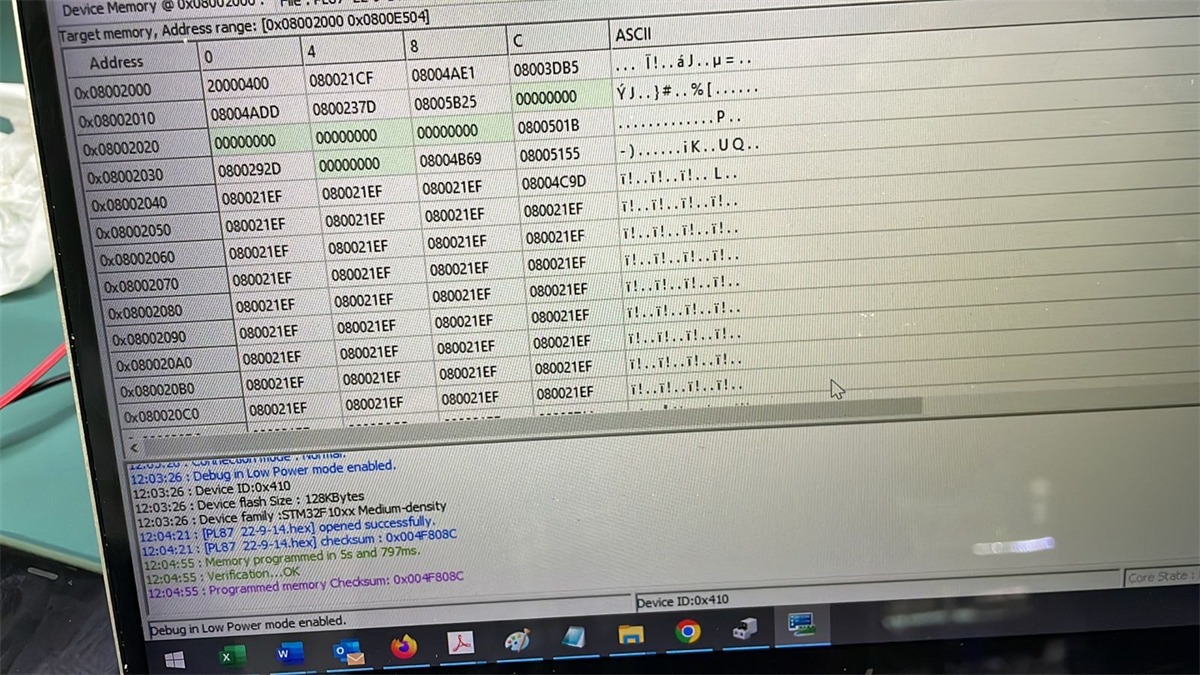Select the cell containing 0800501B
Screen dimensions: 1200x675
[549, 126]
